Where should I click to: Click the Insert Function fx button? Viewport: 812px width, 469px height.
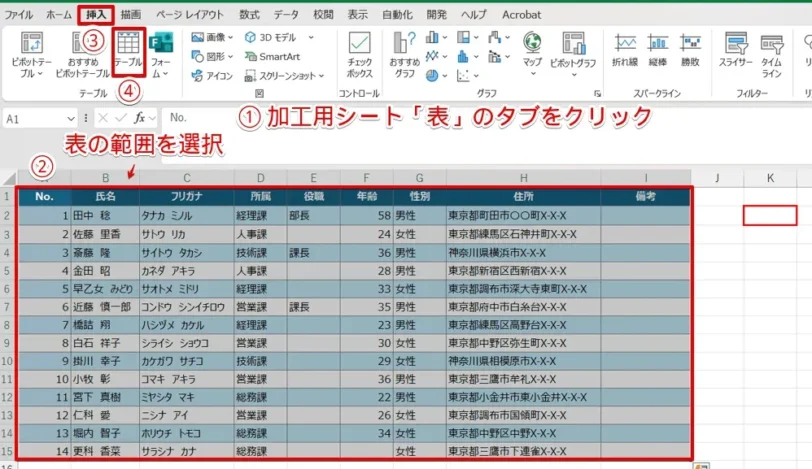point(139,118)
